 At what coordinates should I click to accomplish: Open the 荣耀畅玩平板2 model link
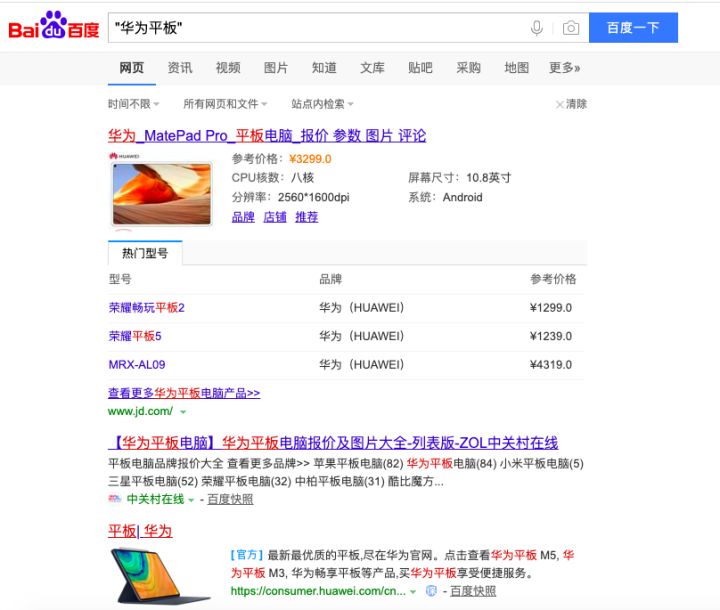pyautogui.click(x=146, y=308)
